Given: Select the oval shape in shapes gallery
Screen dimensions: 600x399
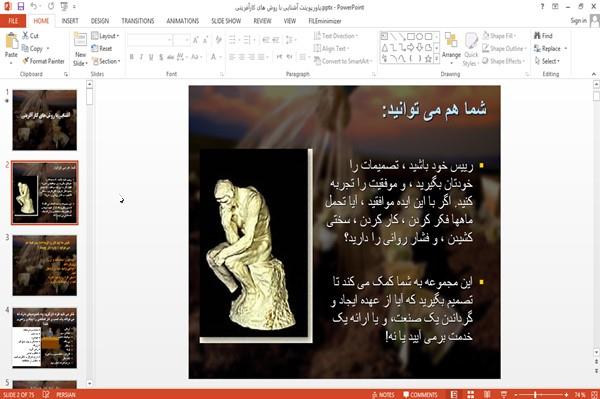Looking at the screenshot, I should 419,36.
